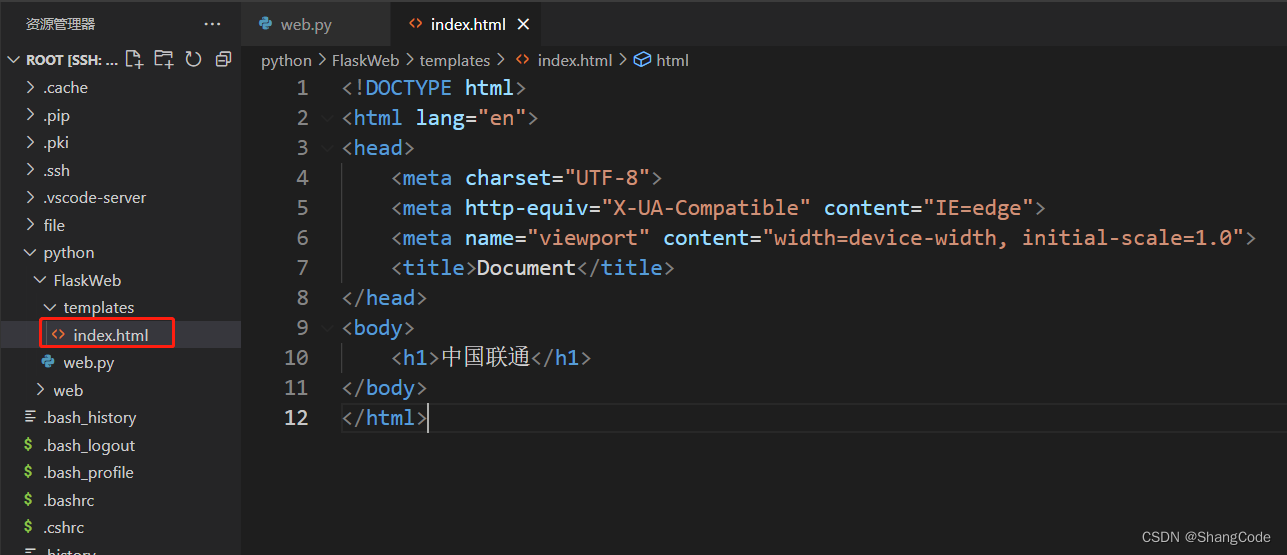Collapse all folders in explorer

[223, 59]
